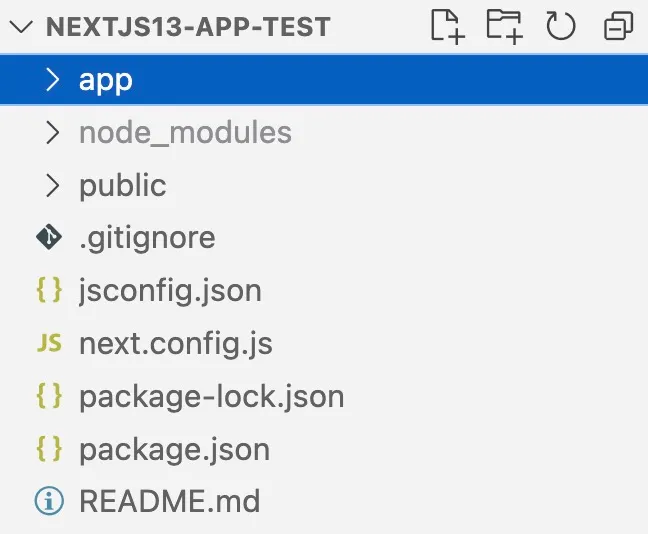Click the git icon beside .gitignore
This screenshot has height=534, width=648.
coord(49,237)
